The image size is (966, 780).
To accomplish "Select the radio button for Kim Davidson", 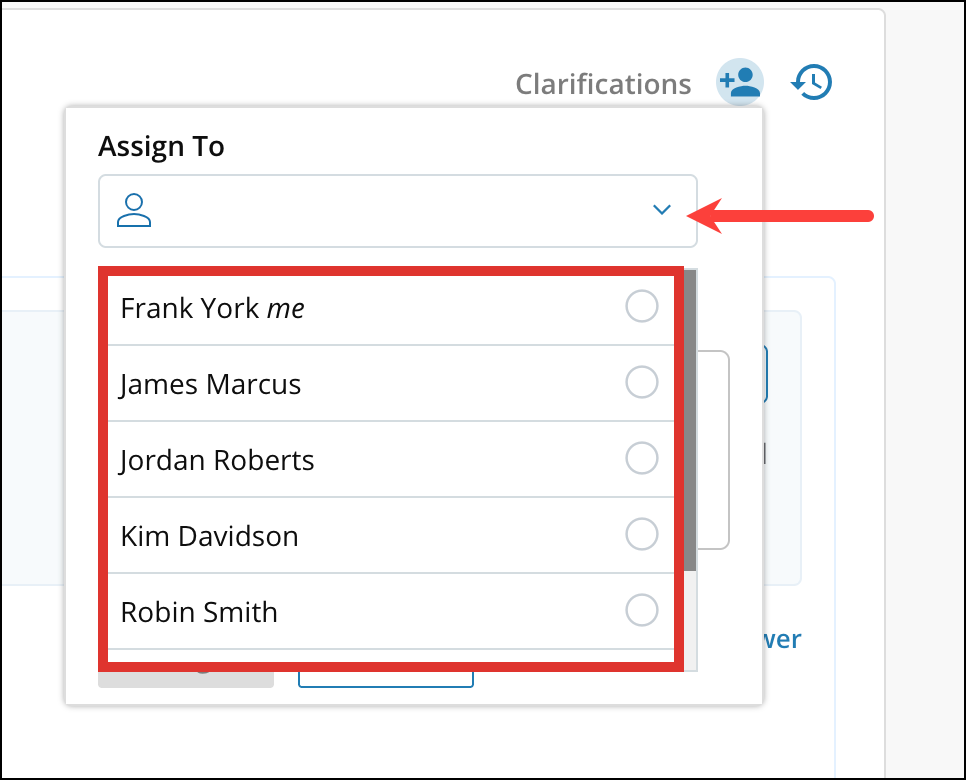I will point(641,535).
